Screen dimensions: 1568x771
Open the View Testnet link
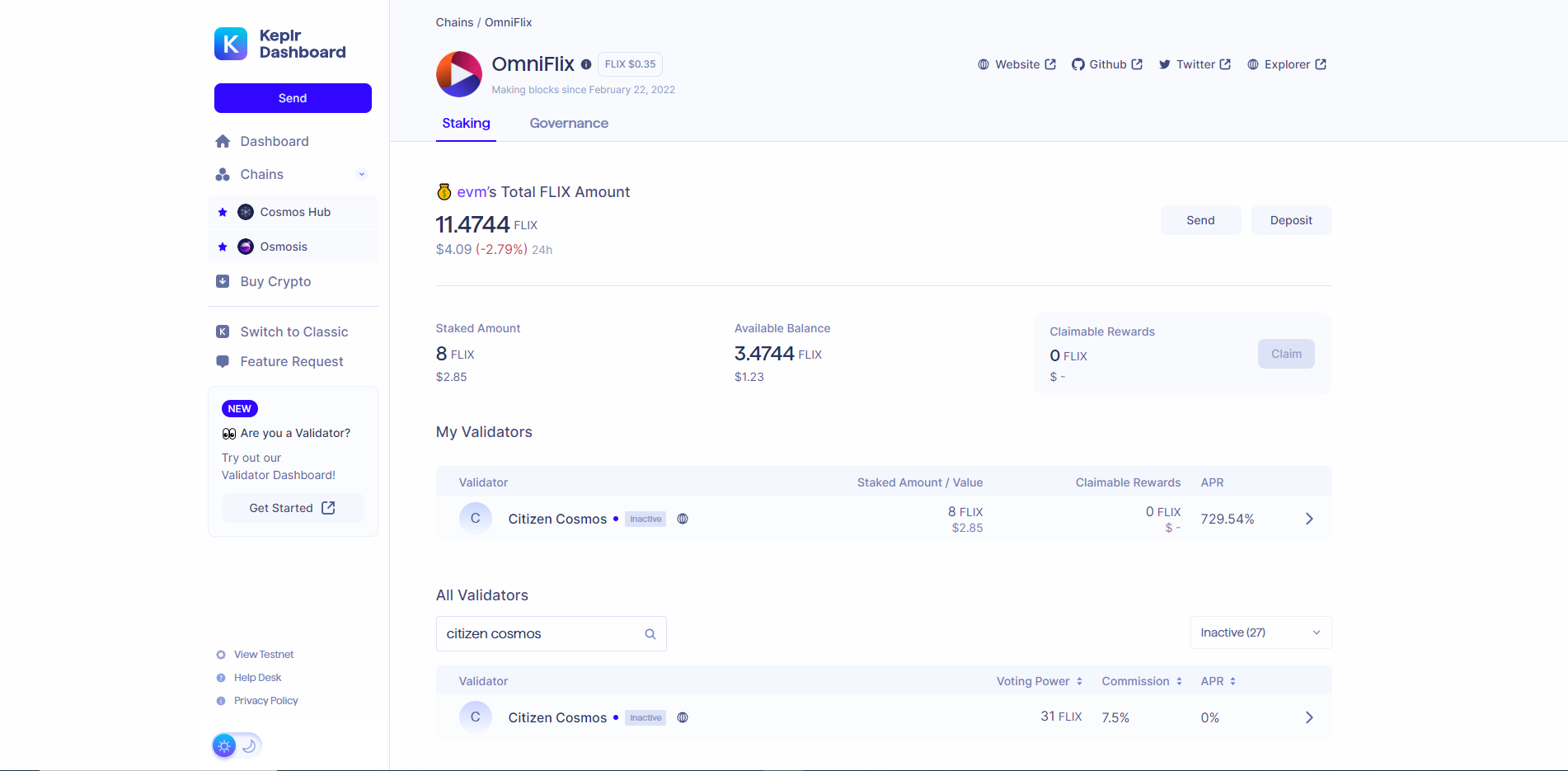click(x=264, y=655)
